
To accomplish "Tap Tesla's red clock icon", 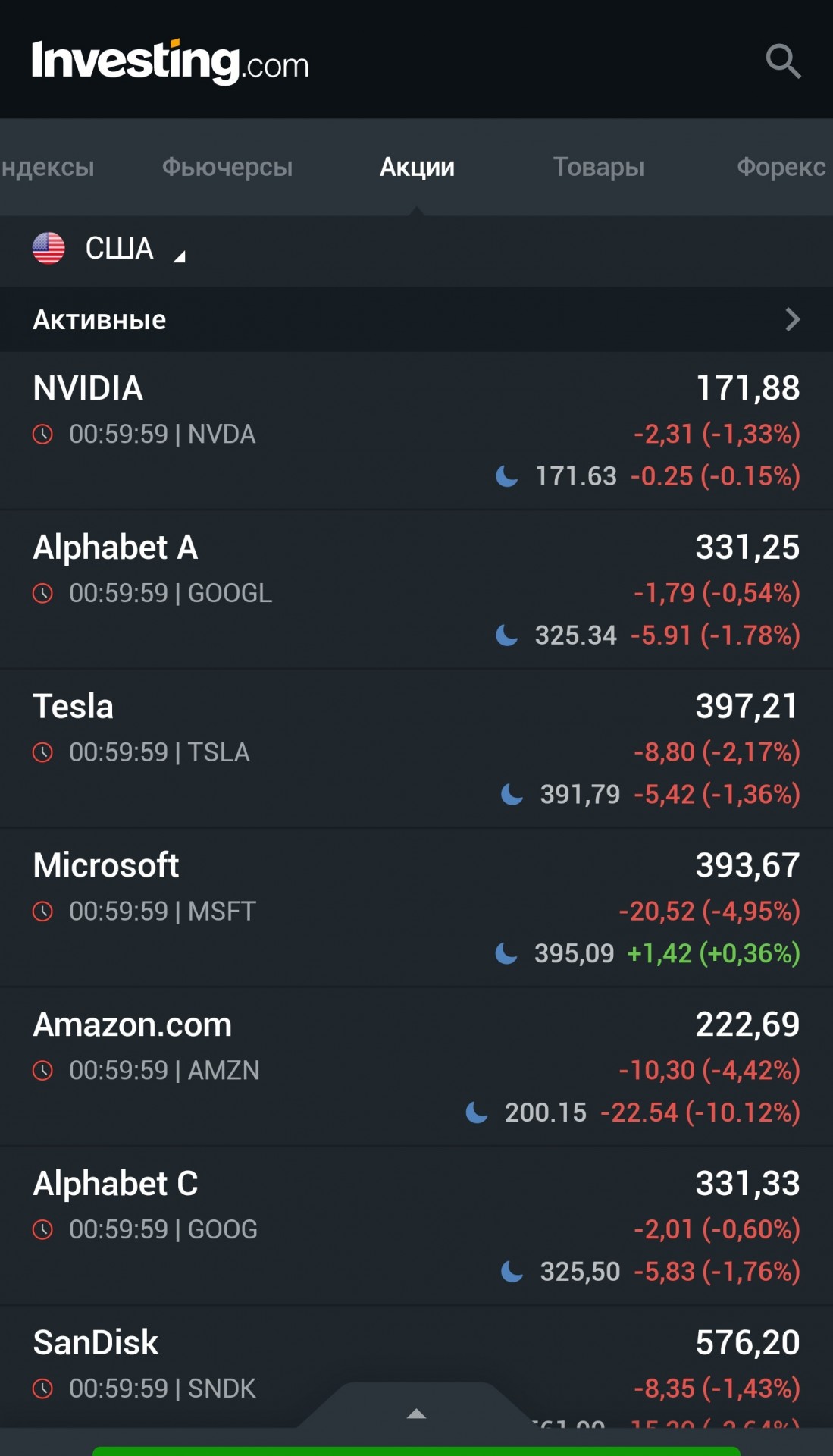I will 43,752.
